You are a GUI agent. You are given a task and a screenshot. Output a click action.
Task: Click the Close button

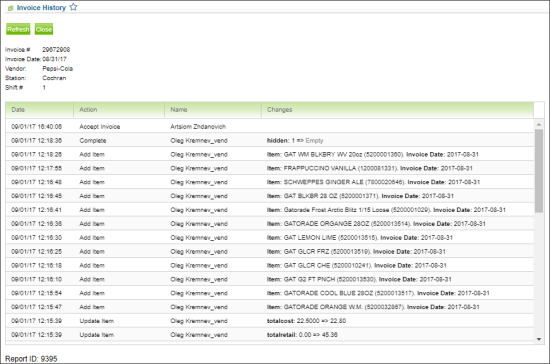point(44,29)
